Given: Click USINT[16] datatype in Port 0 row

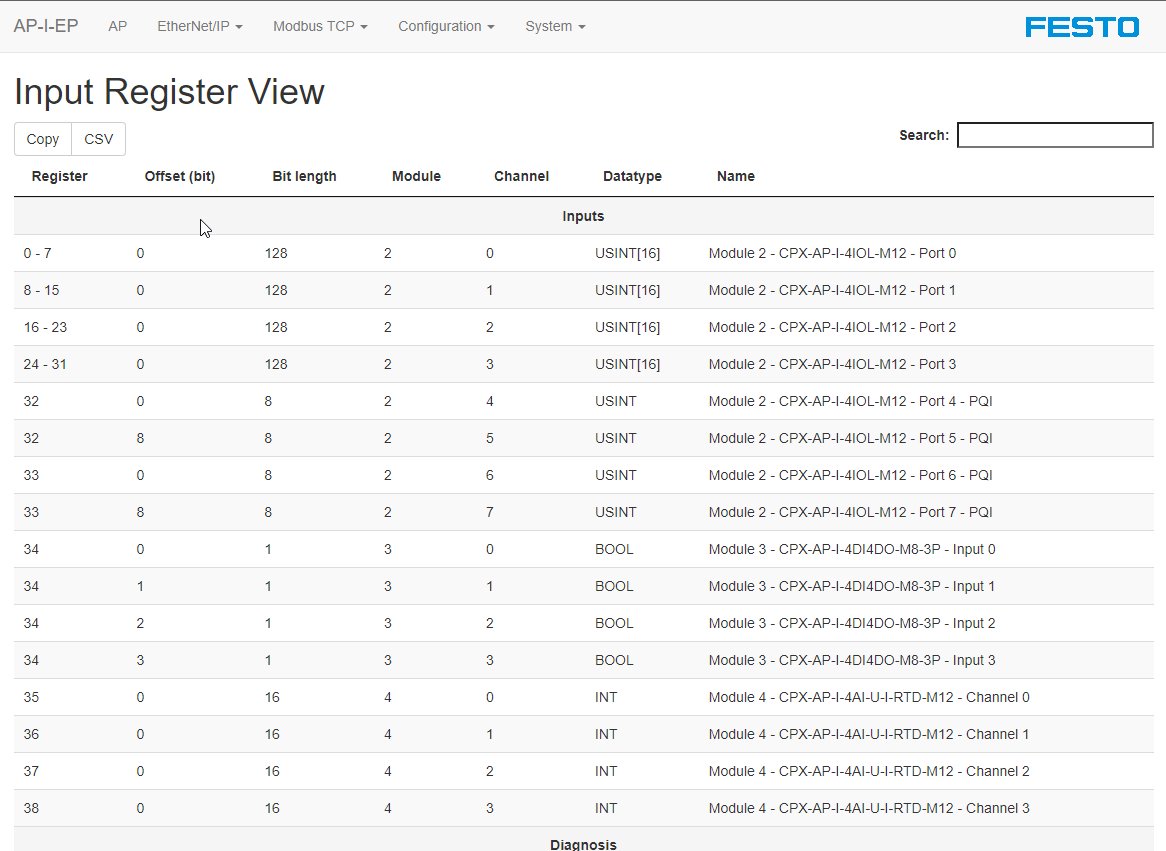Looking at the screenshot, I should (627, 253).
